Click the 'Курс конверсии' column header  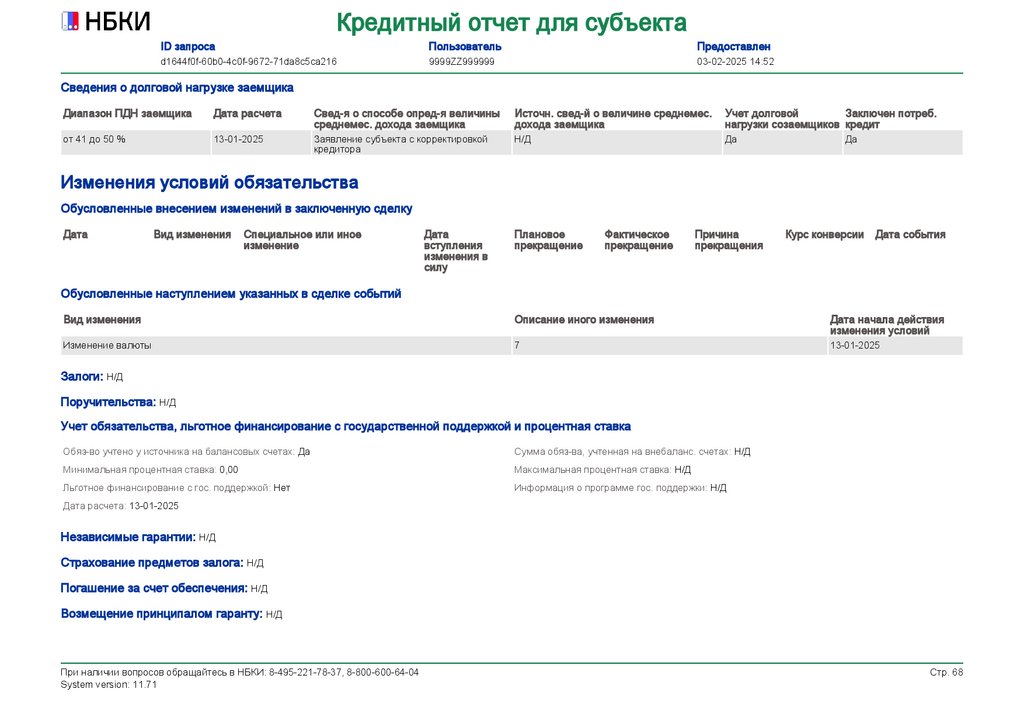[x=824, y=234]
